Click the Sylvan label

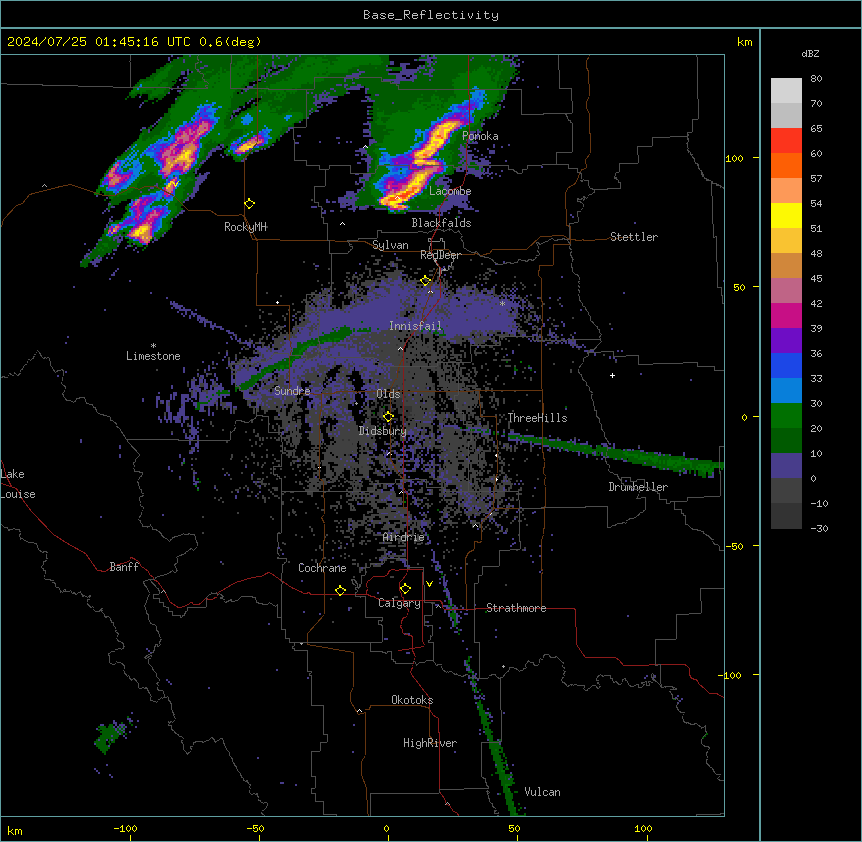(390, 245)
